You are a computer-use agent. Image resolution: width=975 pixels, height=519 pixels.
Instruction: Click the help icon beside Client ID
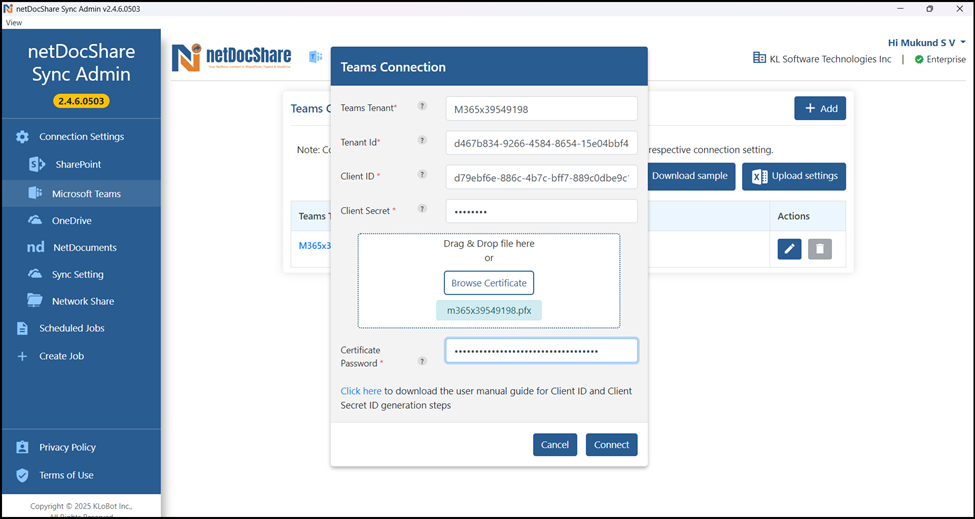point(422,175)
